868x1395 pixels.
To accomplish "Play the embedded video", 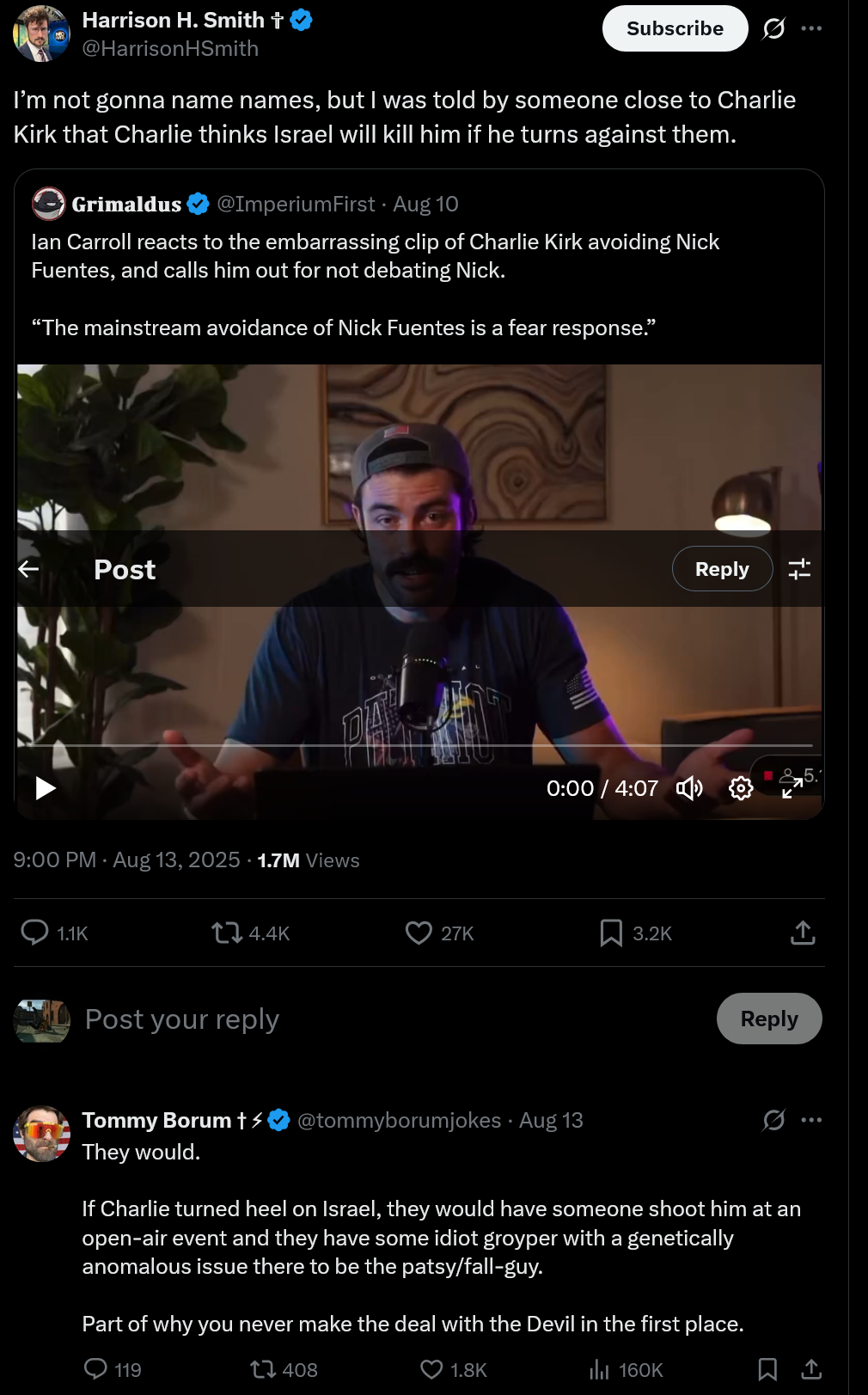I will click(x=46, y=788).
